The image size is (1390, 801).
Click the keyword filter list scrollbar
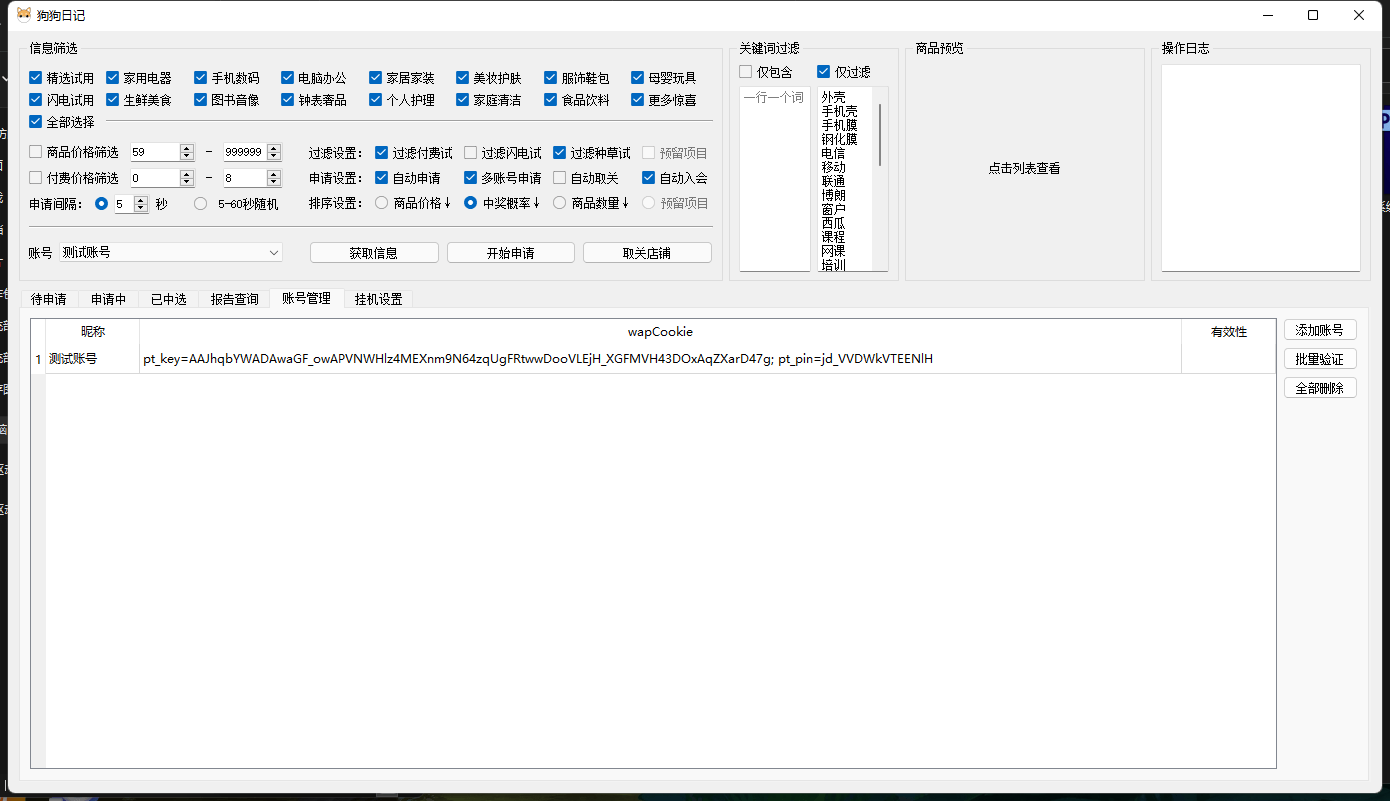(880, 135)
